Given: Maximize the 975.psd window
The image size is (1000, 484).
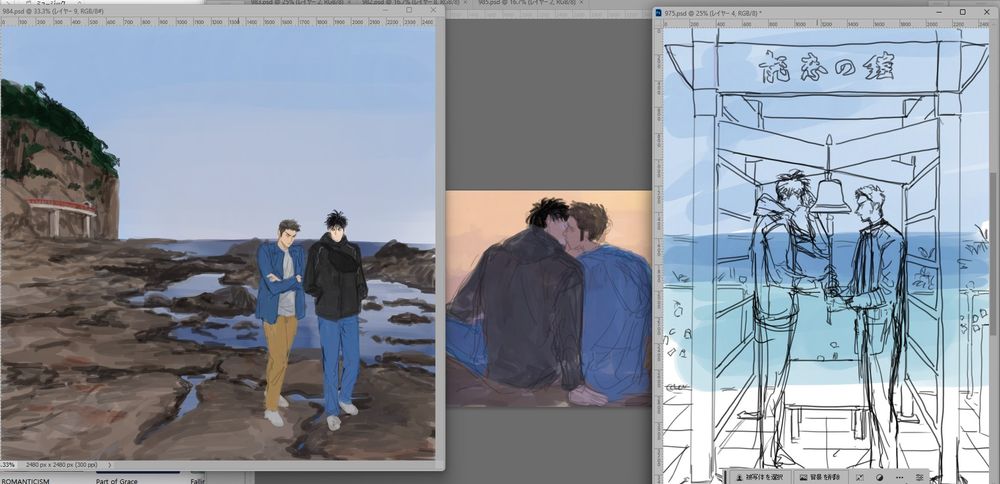Looking at the screenshot, I should pyautogui.click(x=962, y=12).
